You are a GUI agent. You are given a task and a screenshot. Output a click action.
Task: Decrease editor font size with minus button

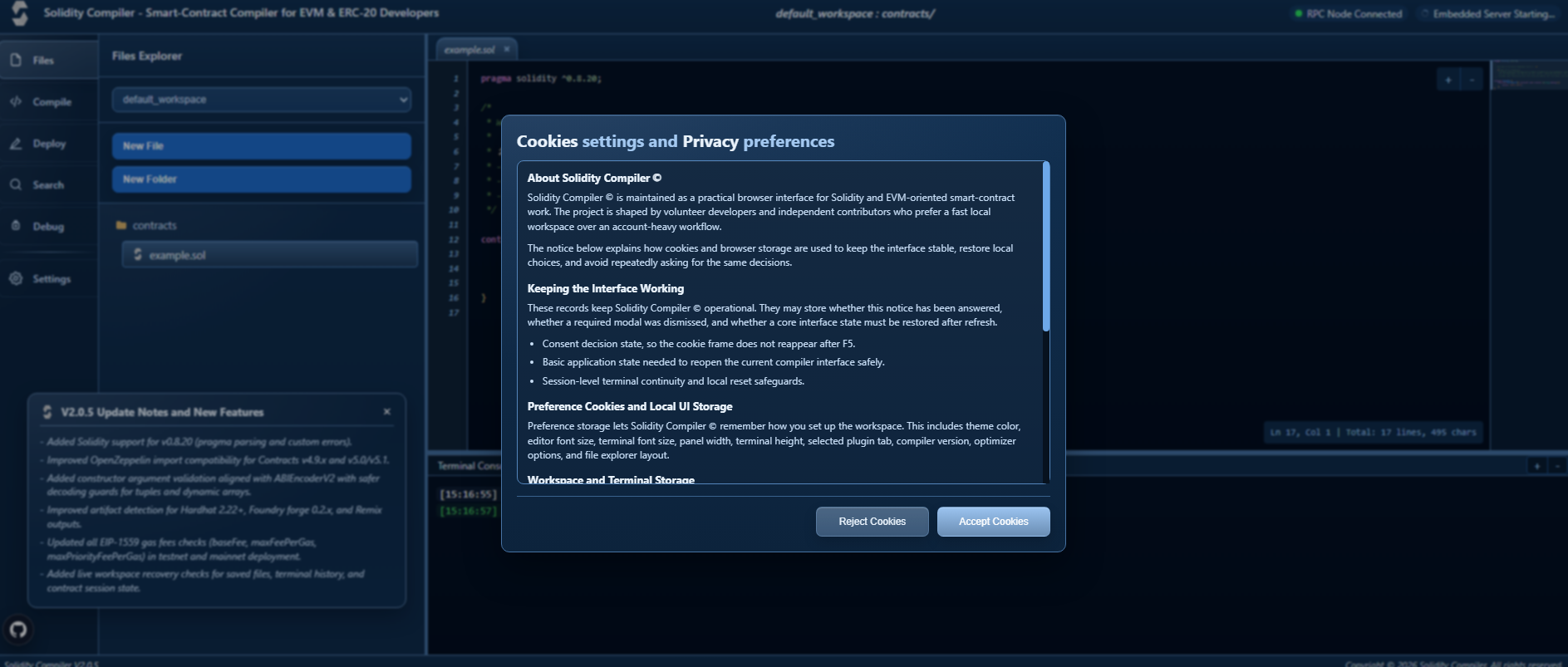(1472, 80)
